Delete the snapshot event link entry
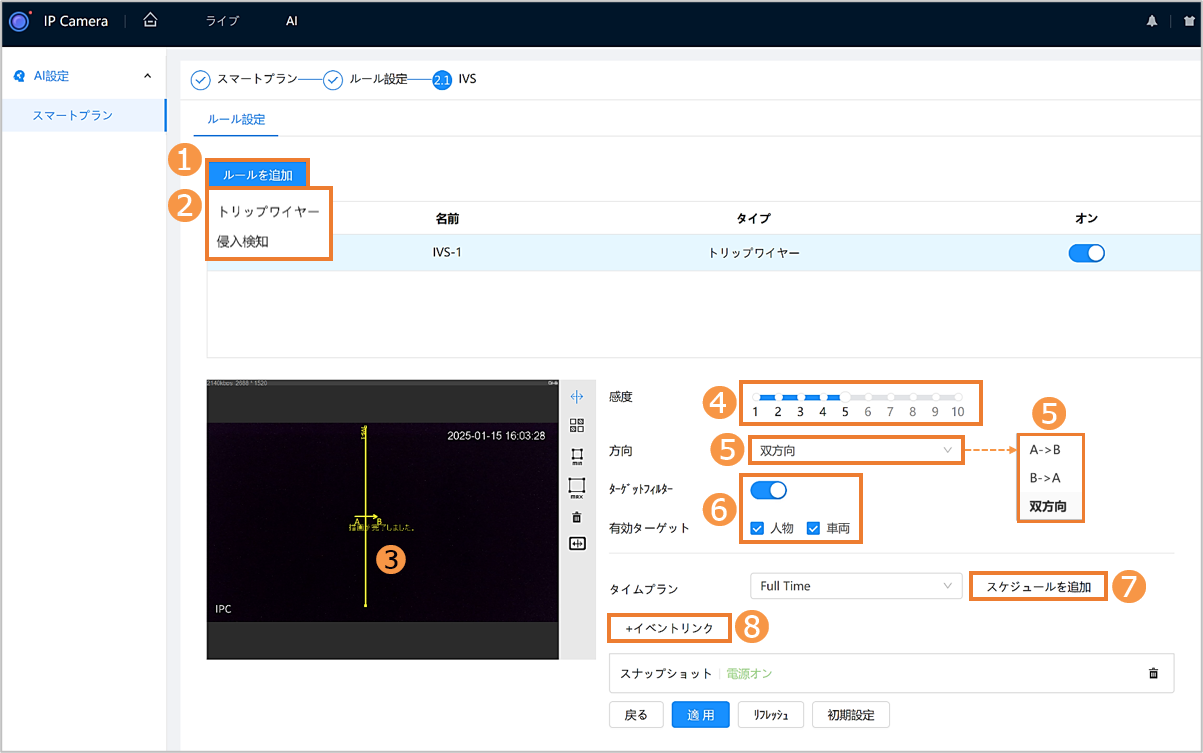The image size is (1203, 753). click(x=1153, y=674)
